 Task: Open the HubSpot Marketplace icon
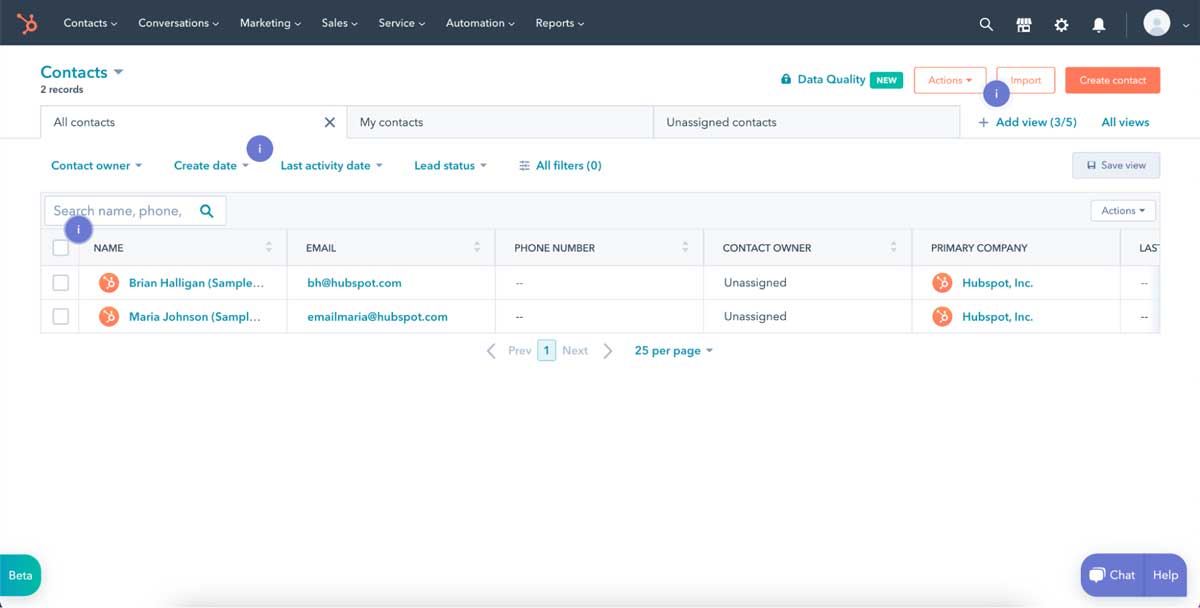point(1023,23)
